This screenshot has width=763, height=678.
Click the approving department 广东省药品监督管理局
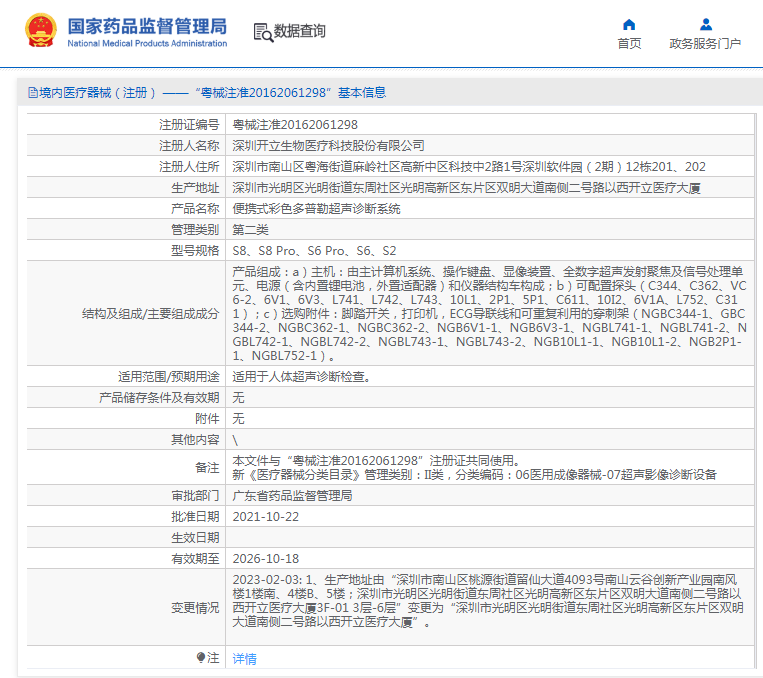coord(292,496)
